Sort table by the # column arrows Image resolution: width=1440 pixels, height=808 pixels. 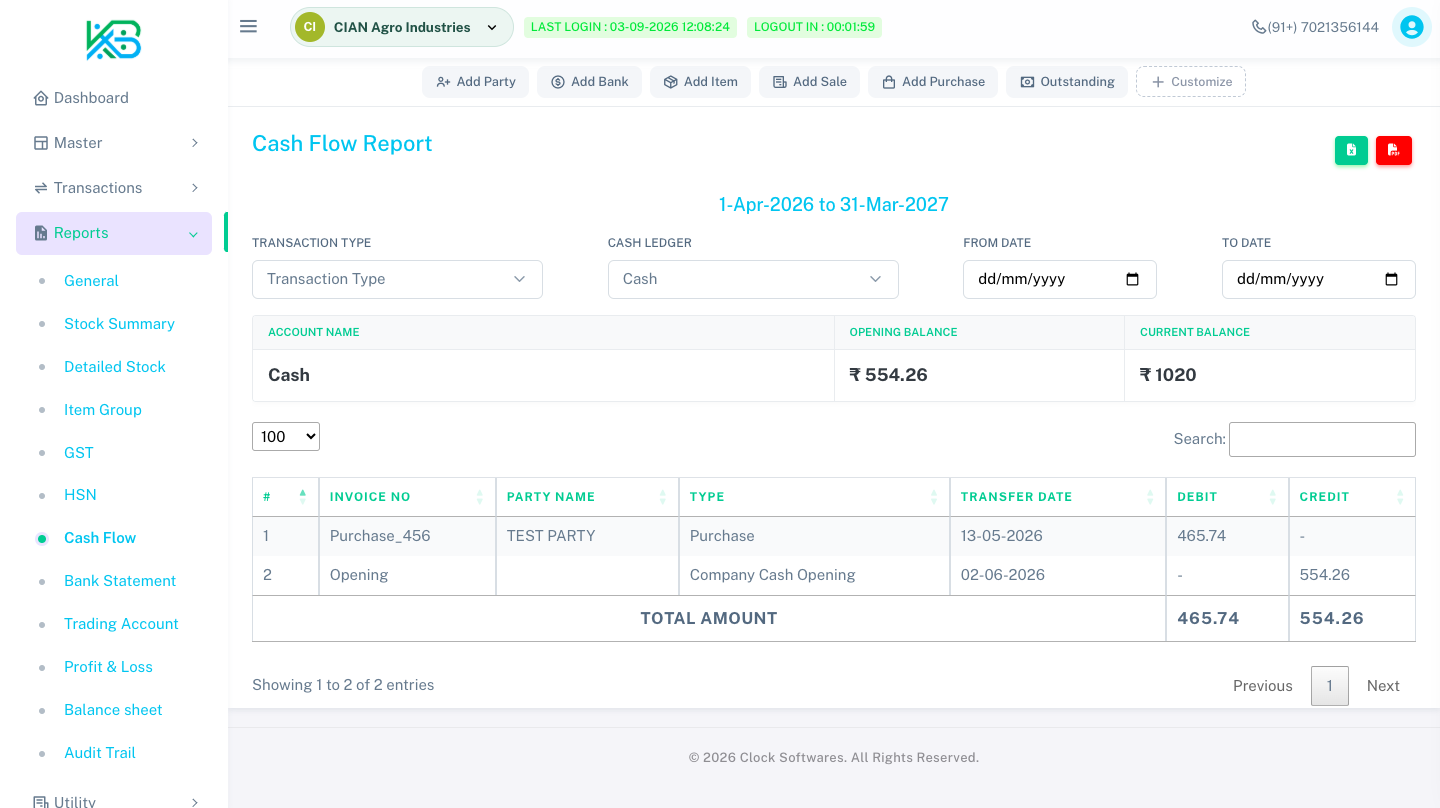(303, 496)
